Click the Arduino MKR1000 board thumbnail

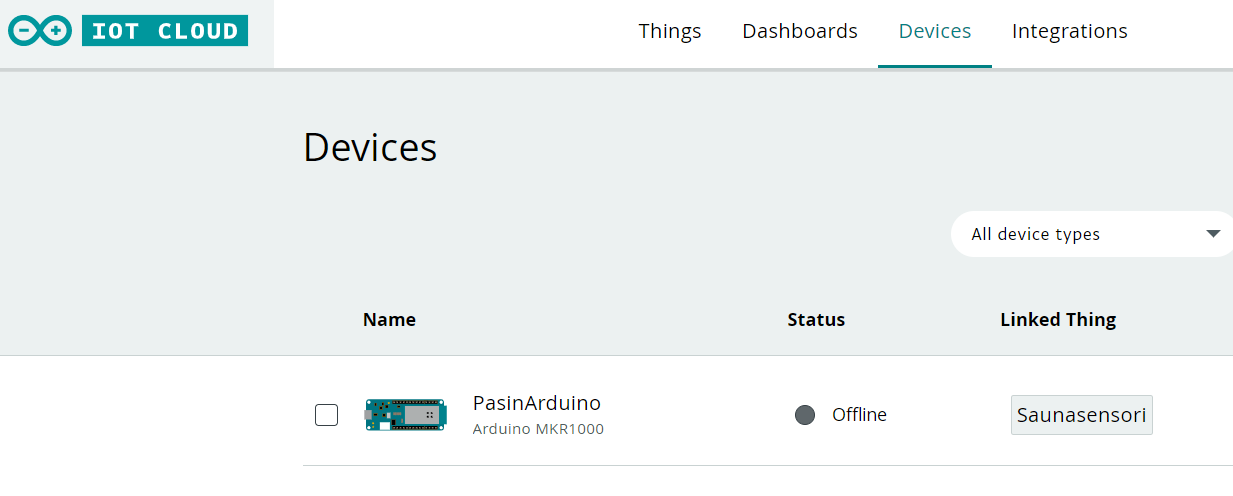405,414
